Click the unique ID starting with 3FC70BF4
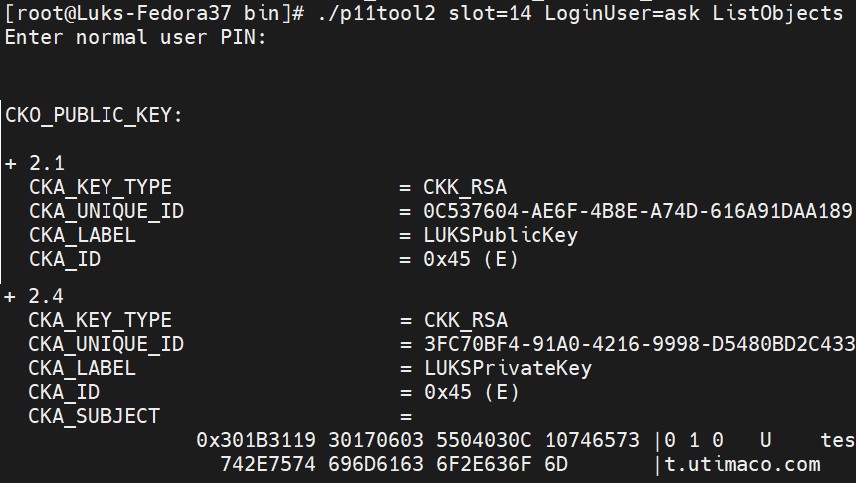The image size is (856, 483). [x=640, y=344]
